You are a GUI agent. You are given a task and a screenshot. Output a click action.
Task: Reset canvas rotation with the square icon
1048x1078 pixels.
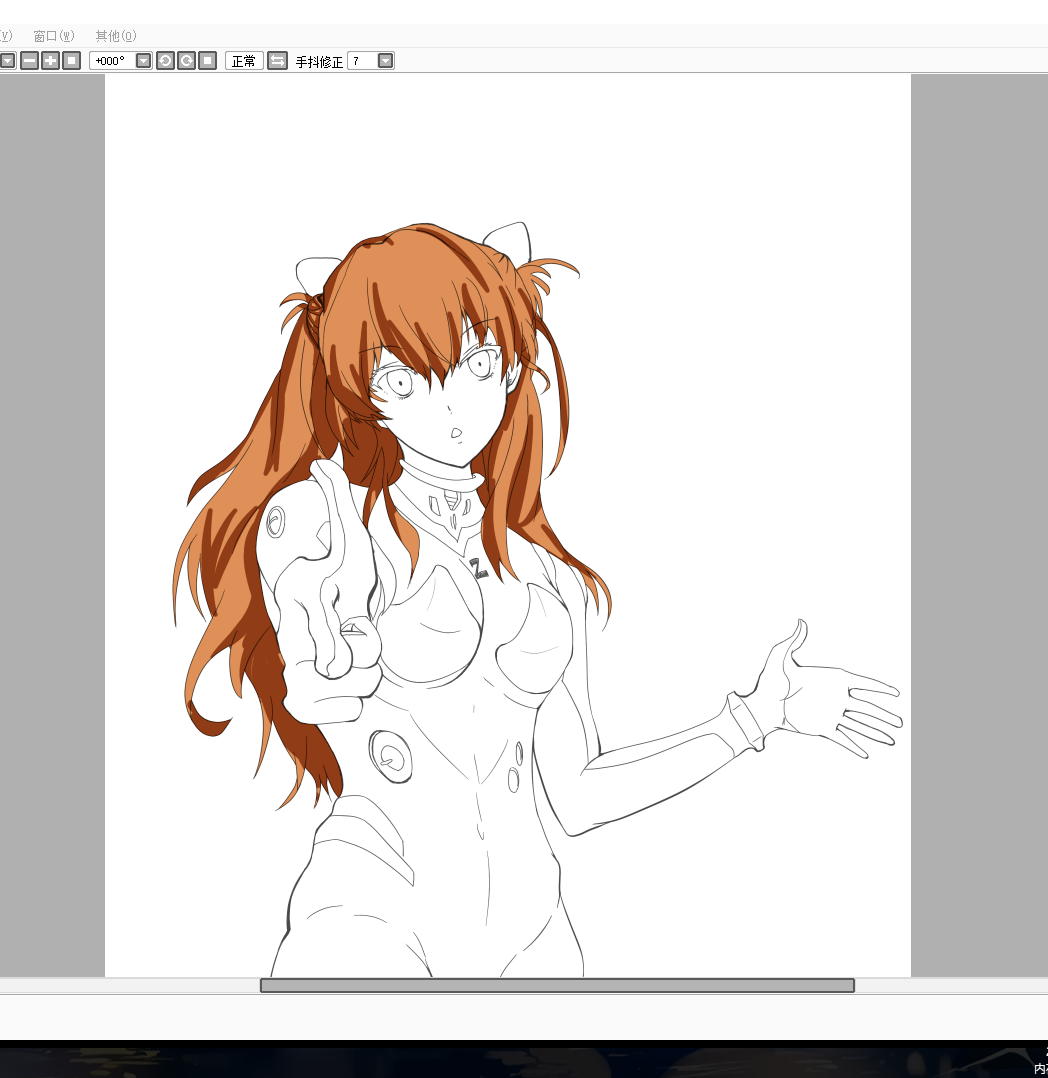click(x=208, y=61)
